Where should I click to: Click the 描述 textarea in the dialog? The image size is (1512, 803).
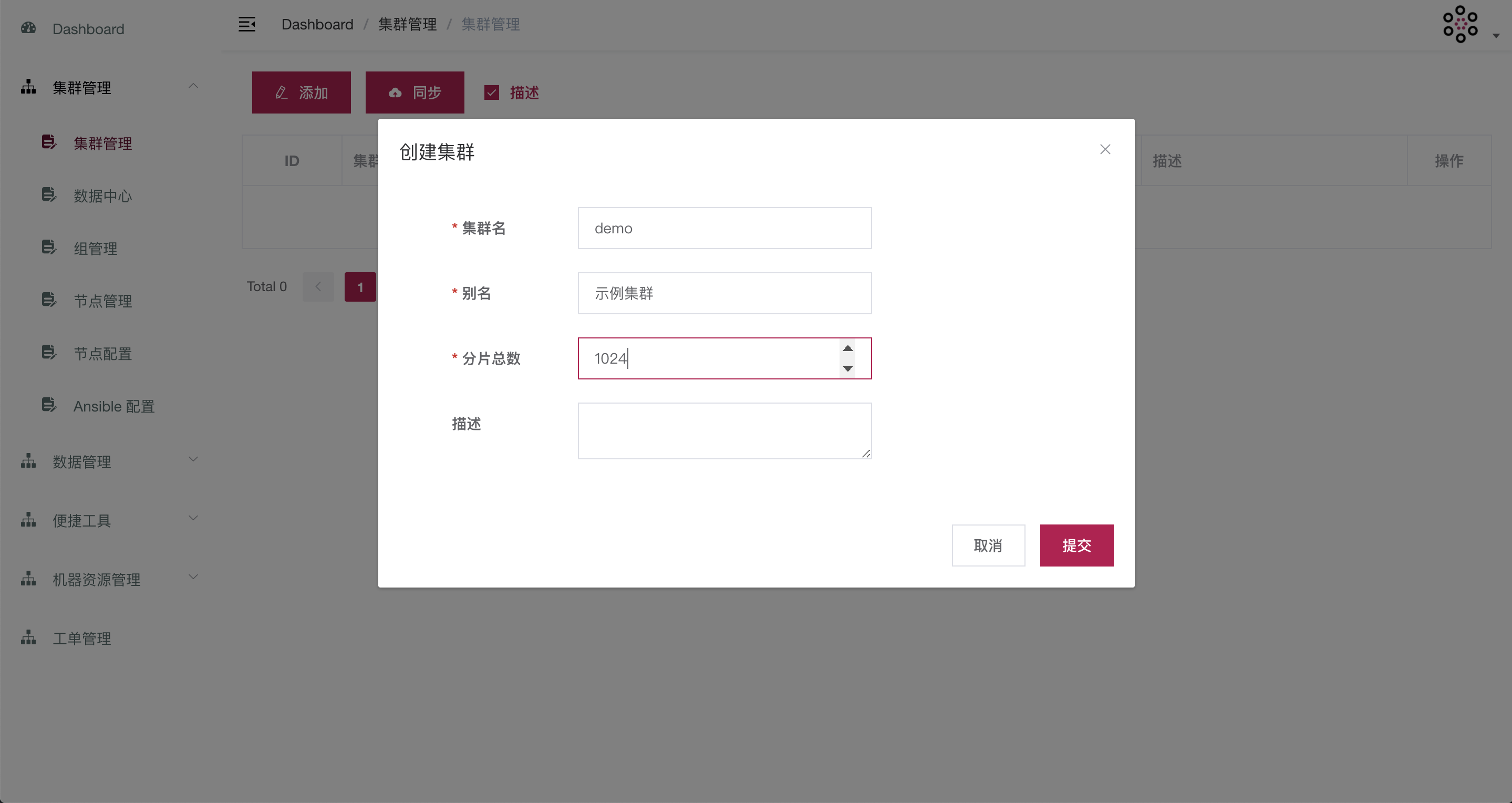pos(724,431)
